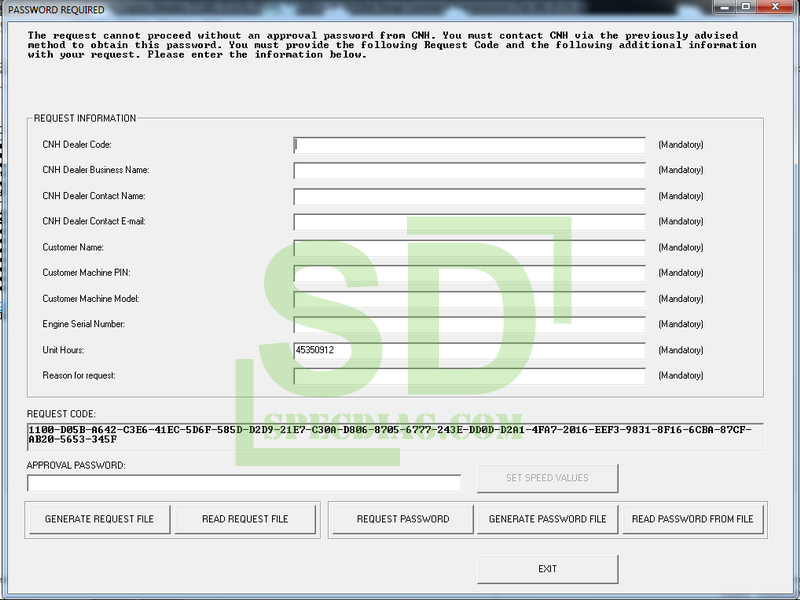Click the Request Password button
The height and width of the screenshot is (600, 800).
(403, 519)
